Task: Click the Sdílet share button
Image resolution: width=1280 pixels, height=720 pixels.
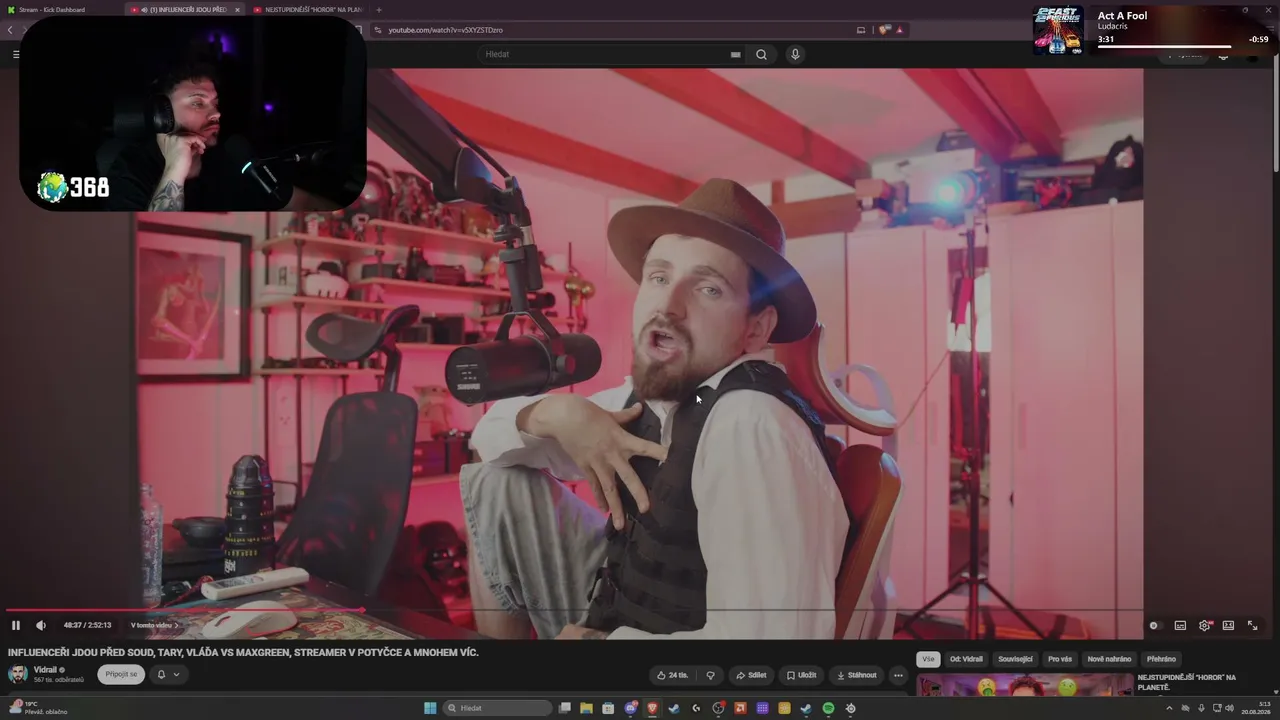Action: point(751,675)
